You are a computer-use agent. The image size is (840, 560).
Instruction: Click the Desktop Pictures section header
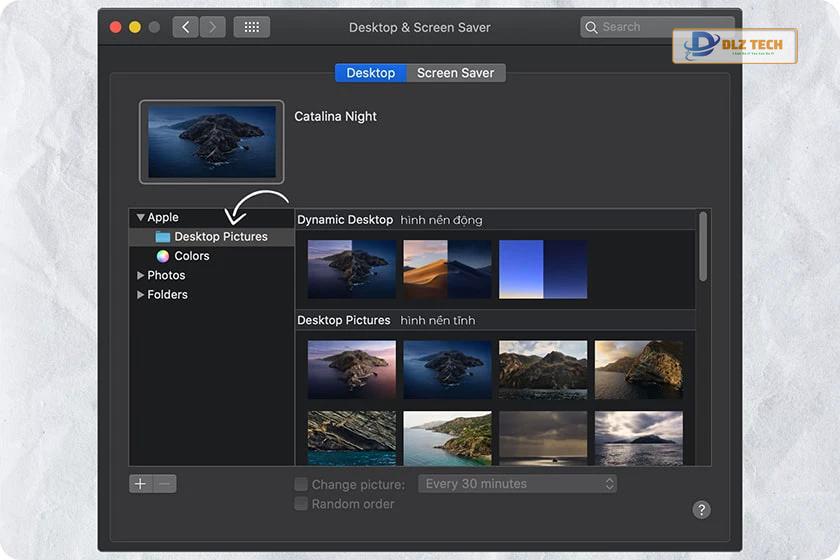344,320
